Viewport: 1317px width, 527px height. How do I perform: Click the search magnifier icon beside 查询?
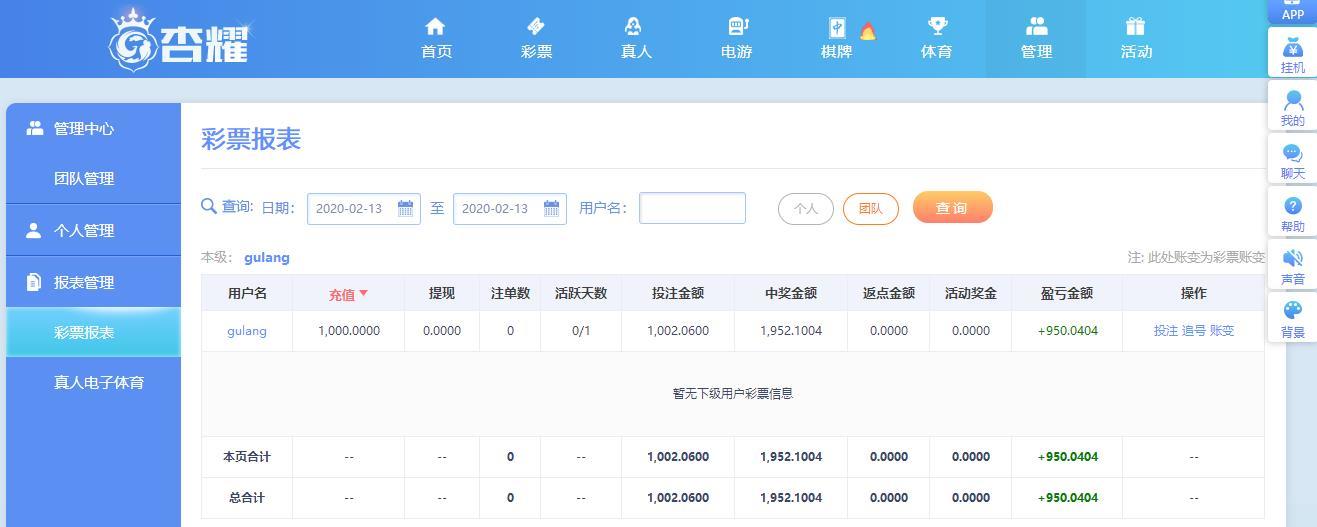click(209, 206)
